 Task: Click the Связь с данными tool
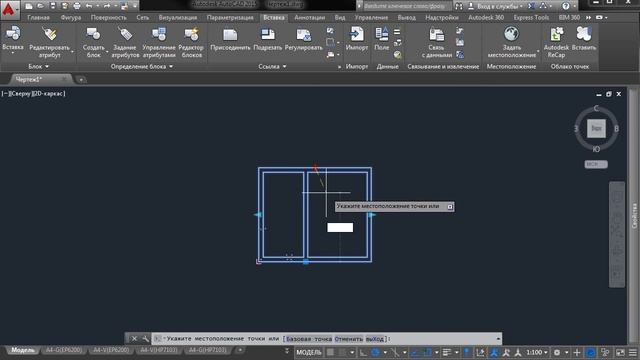[436, 42]
